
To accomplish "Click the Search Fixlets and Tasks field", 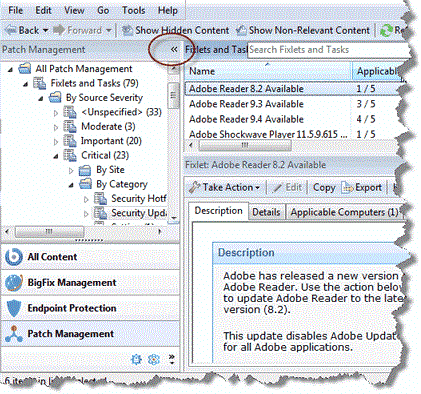I will [x=328, y=50].
